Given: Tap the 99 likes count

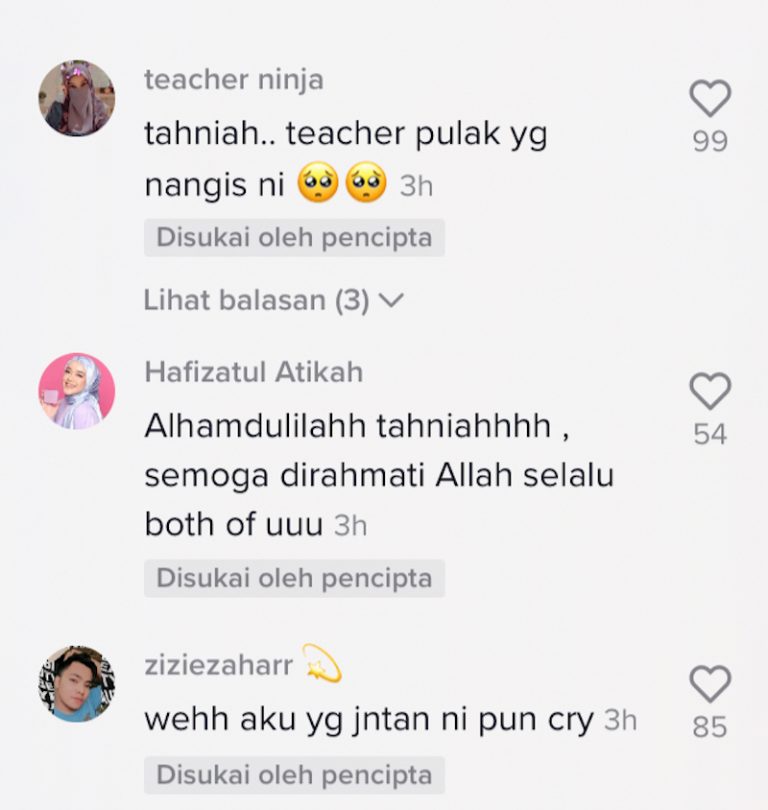Looking at the screenshot, I should [x=710, y=141].
